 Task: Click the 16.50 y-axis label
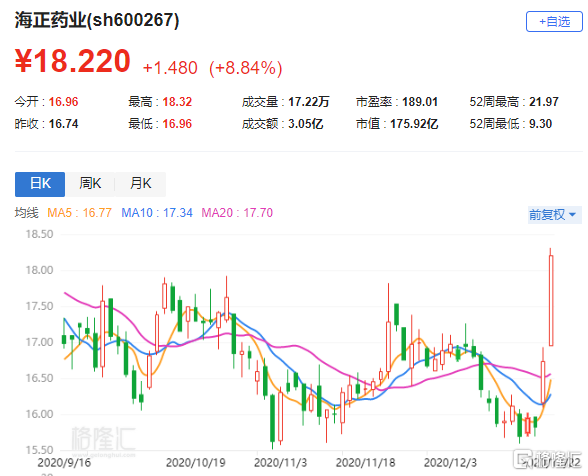click(x=39, y=378)
